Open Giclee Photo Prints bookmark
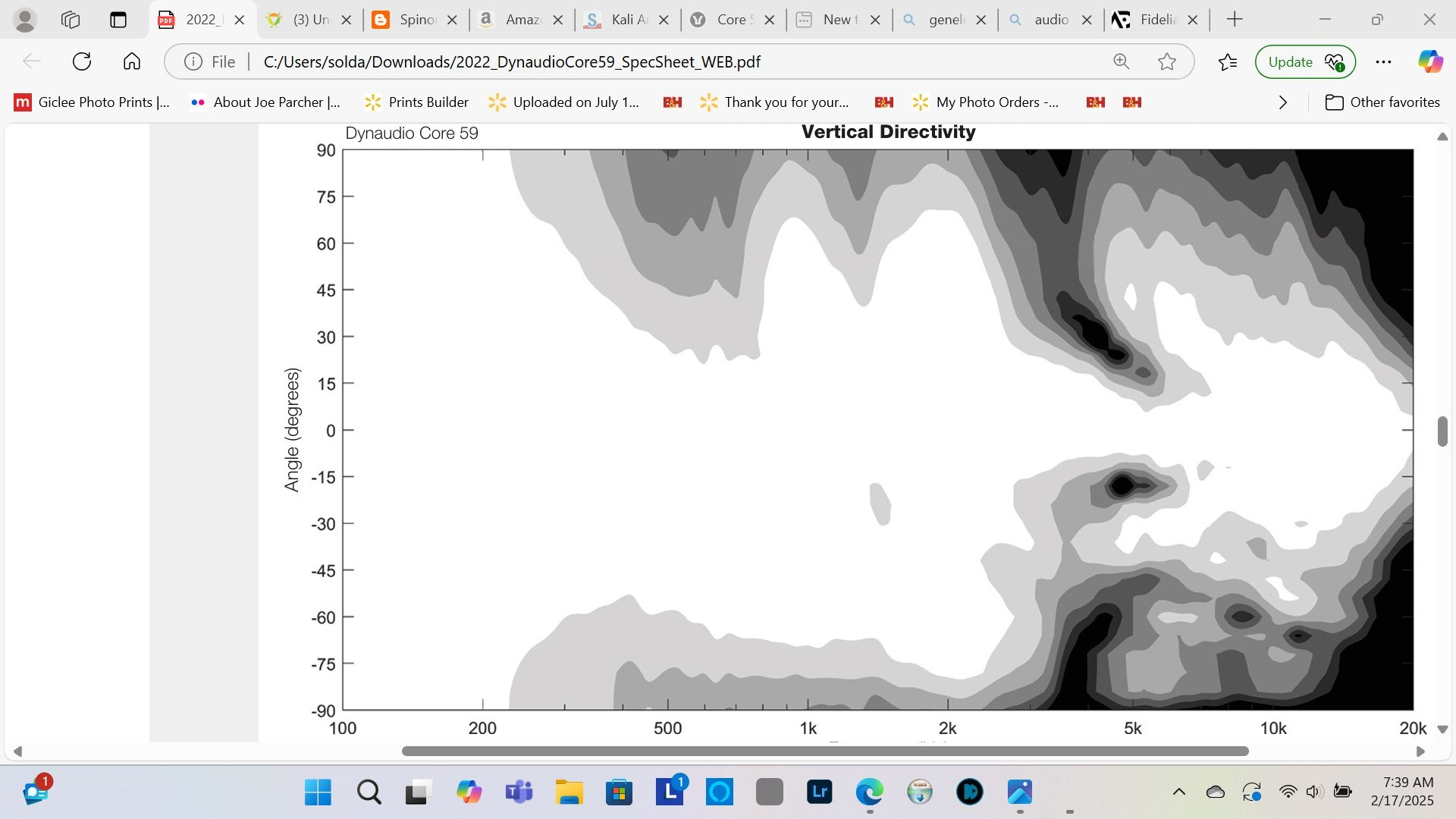Screen dimensions: 1456x819 click(92, 102)
